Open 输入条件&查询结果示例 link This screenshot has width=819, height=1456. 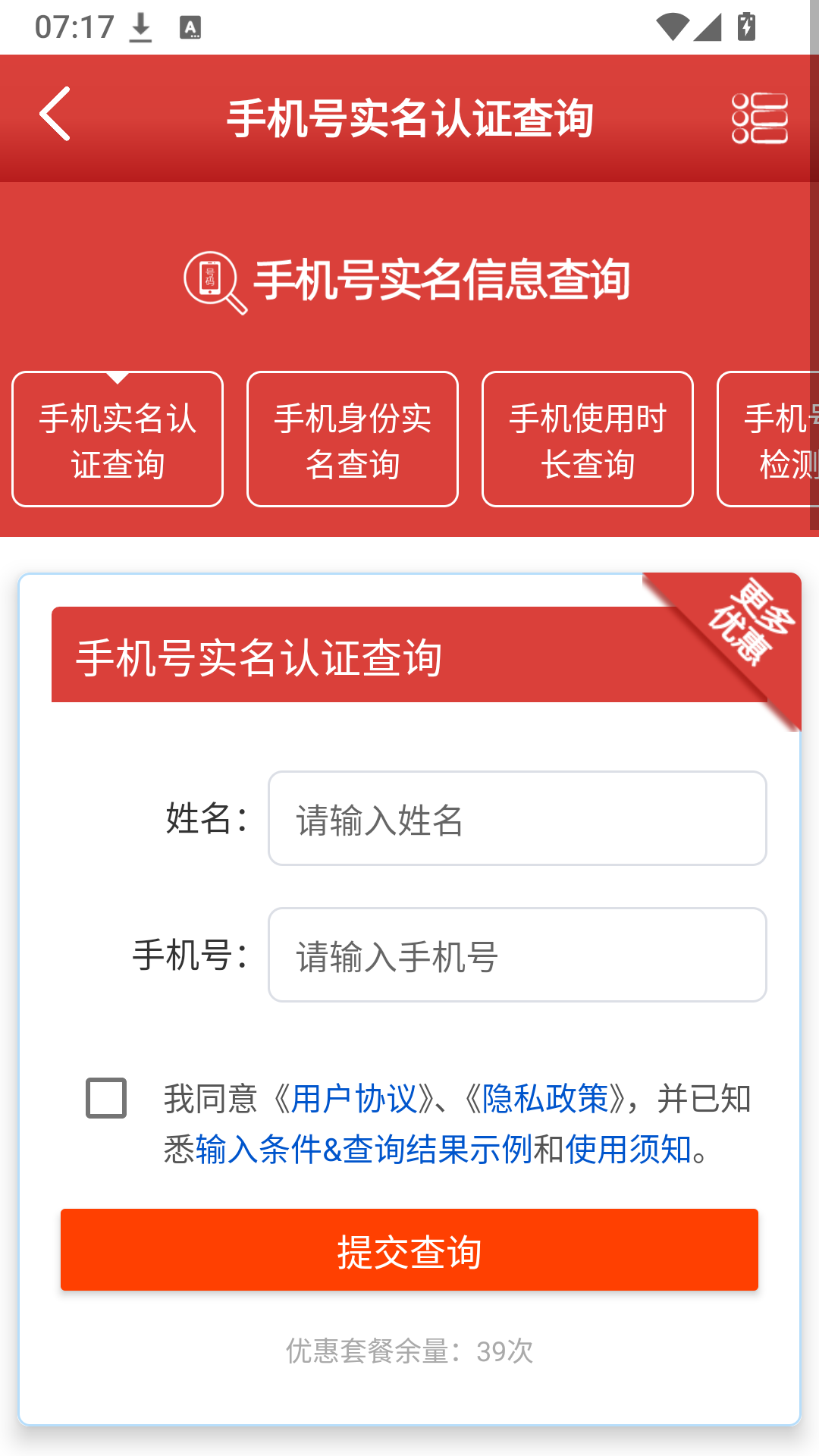364,1149
